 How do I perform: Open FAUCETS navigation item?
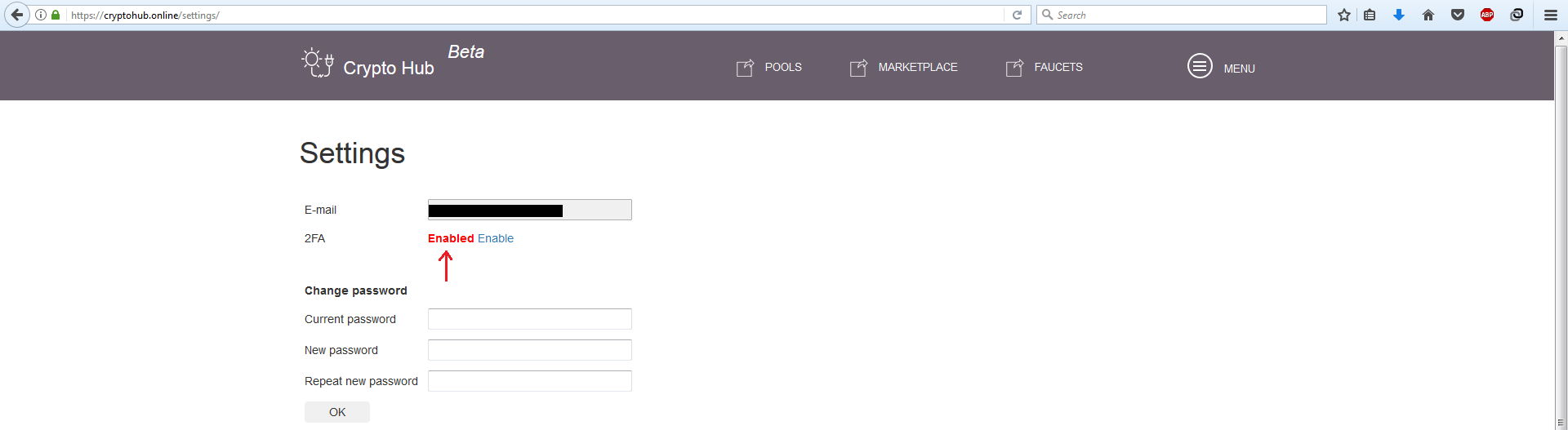[x=1058, y=67]
